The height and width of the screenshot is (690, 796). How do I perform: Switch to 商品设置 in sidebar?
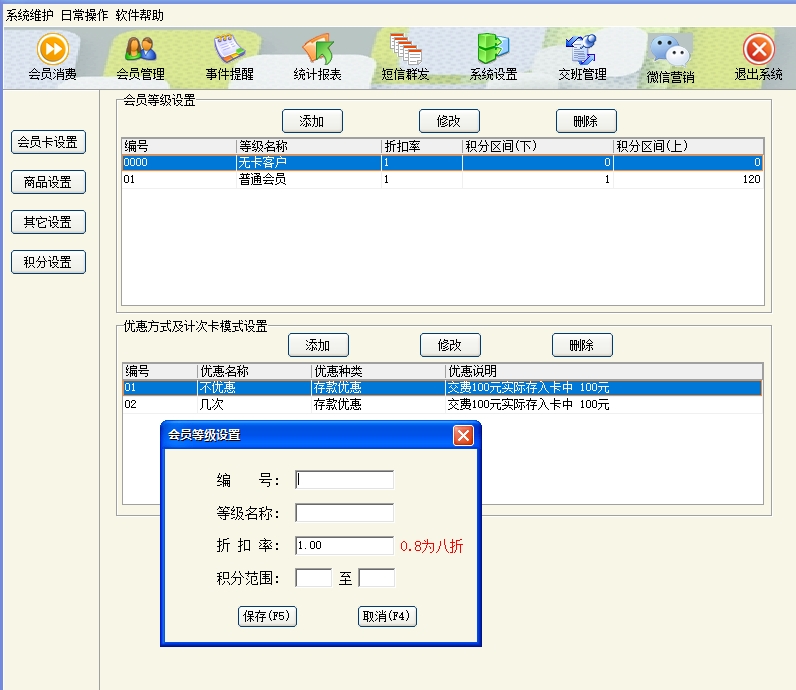tap(48, 182)
